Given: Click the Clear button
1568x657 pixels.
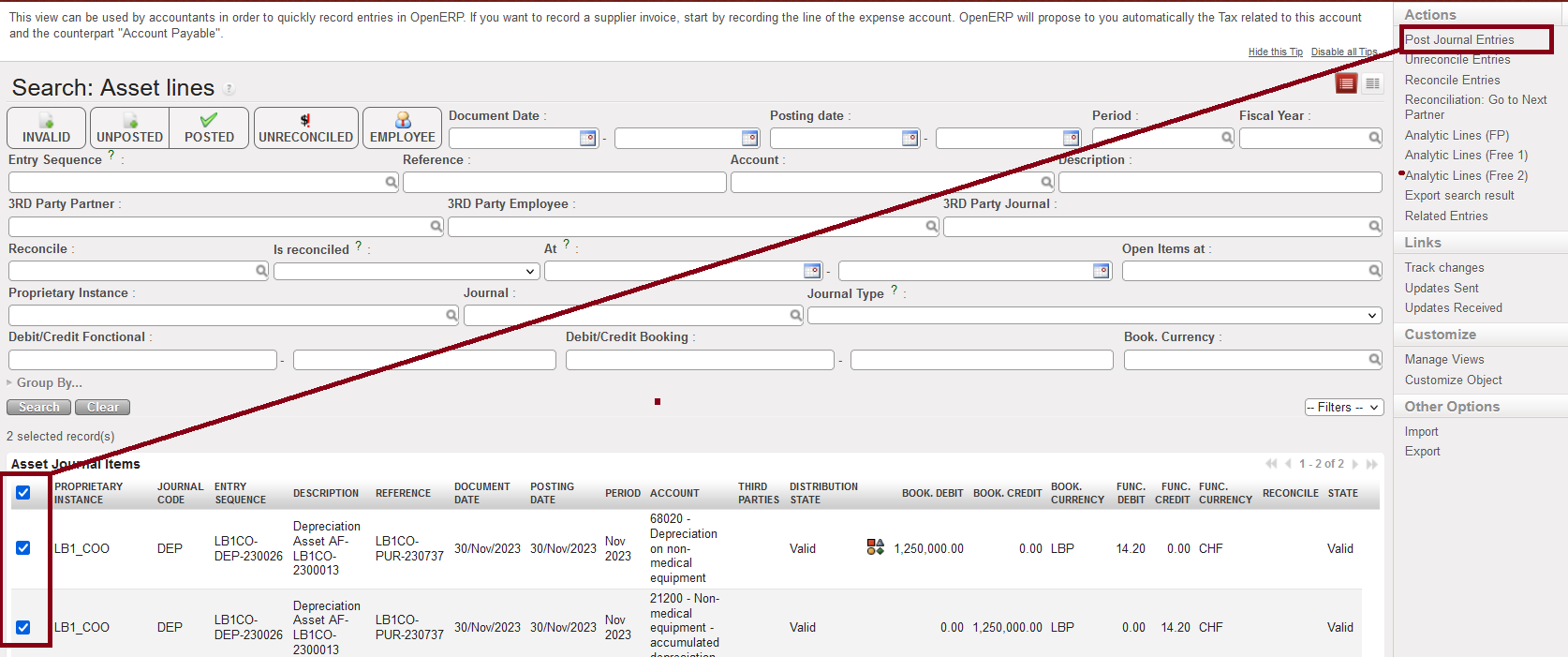Looking at the screenshot, I should coord(103,408).
